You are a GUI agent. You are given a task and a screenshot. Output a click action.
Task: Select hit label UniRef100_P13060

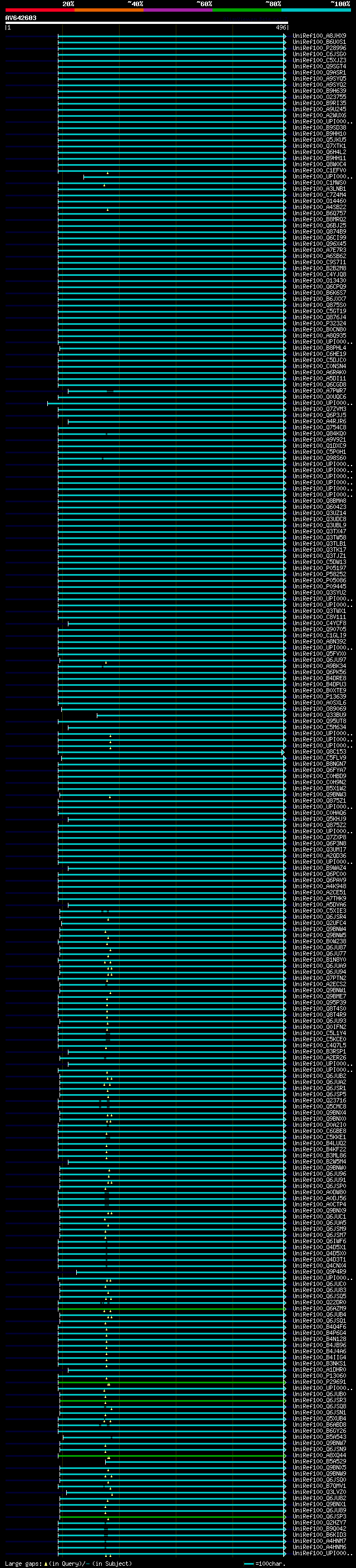tap(319, 1376)
